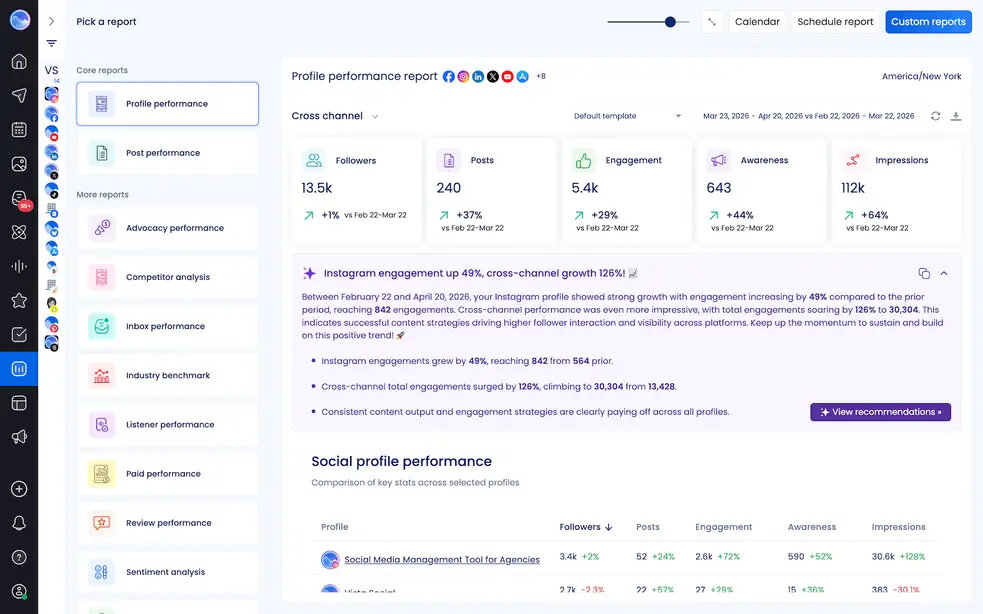Click the Custom reports button
The height and width of the screenshot is (614, 983).
click(928, 21)
